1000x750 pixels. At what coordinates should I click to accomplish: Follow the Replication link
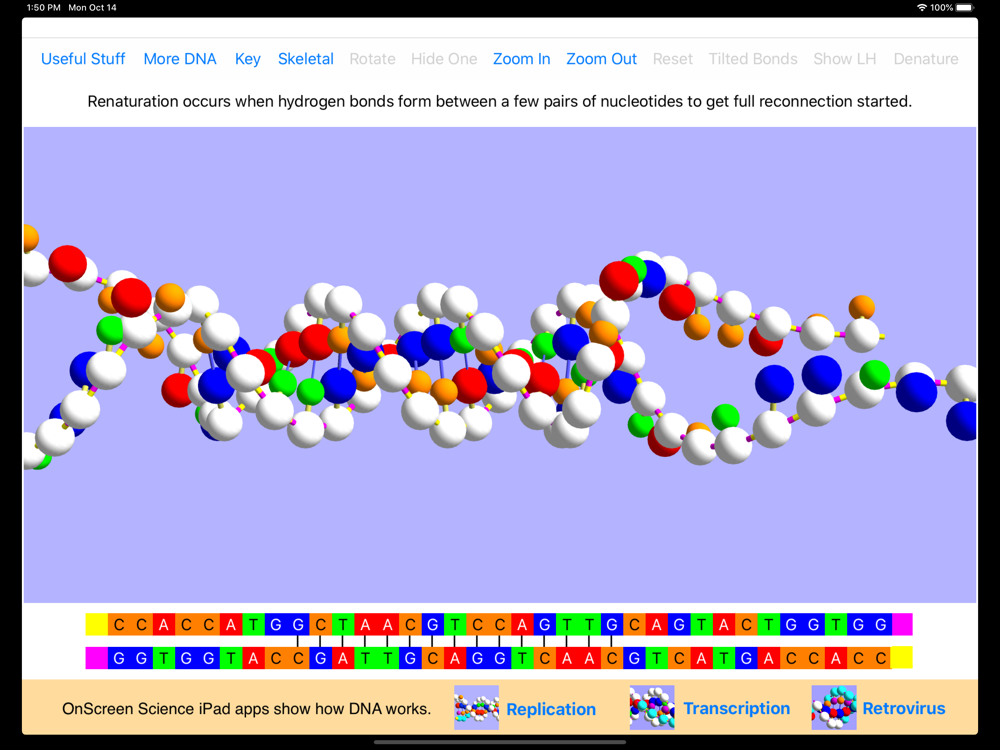[x=551, y=709]
